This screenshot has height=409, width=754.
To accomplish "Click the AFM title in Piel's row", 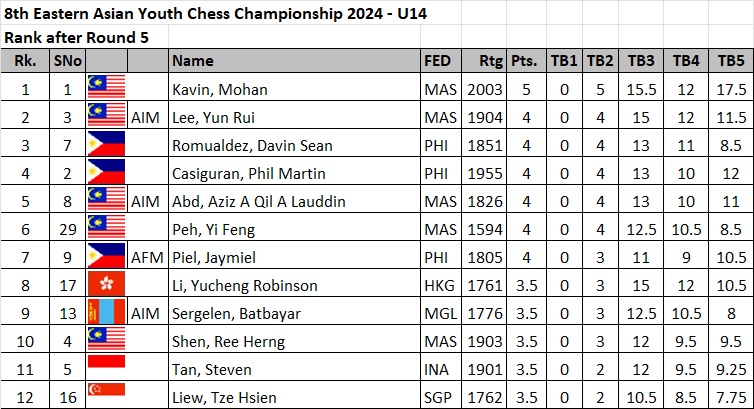I will (x=147, y=257).
